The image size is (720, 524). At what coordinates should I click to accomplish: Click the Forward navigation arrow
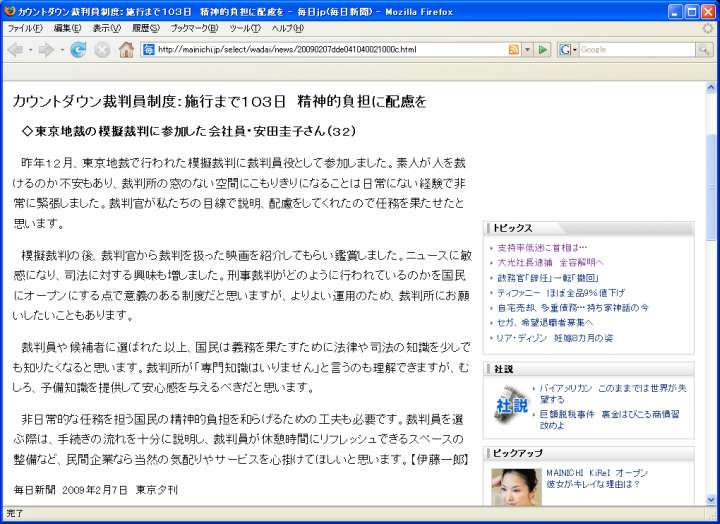click(46, 49)
